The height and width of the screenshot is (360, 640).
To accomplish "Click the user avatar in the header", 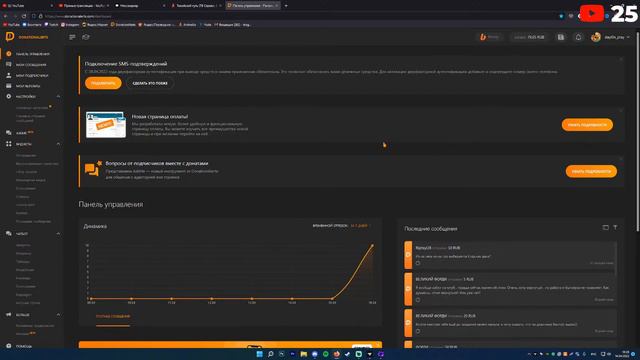I will pos(596,37).
